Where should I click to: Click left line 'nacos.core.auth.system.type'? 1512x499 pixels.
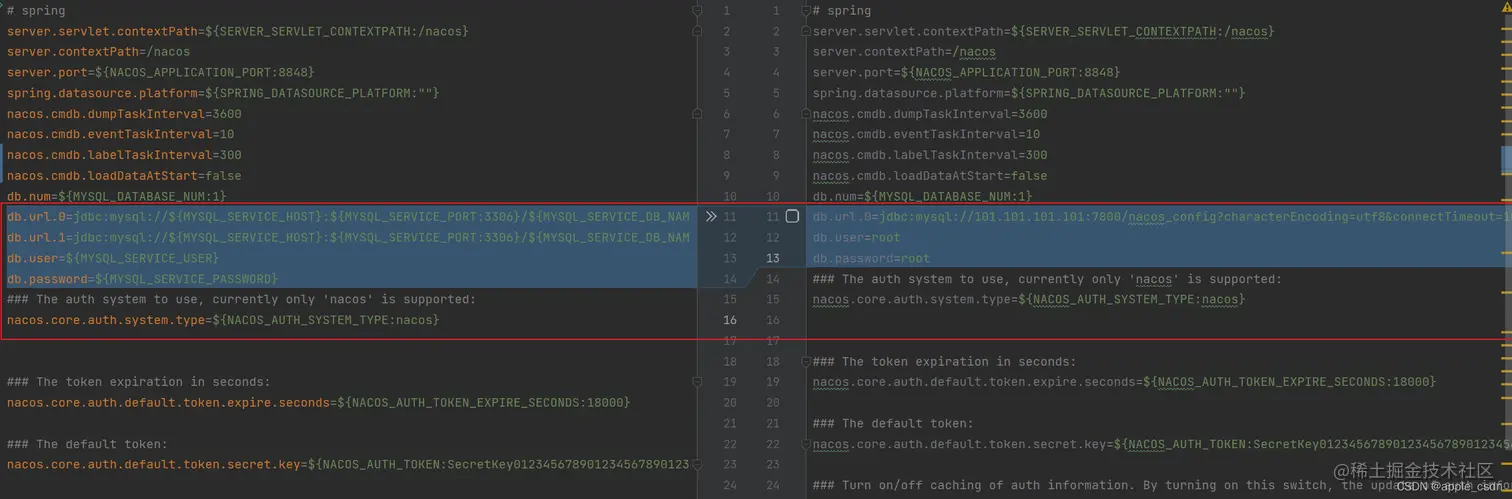pos(223,320)
